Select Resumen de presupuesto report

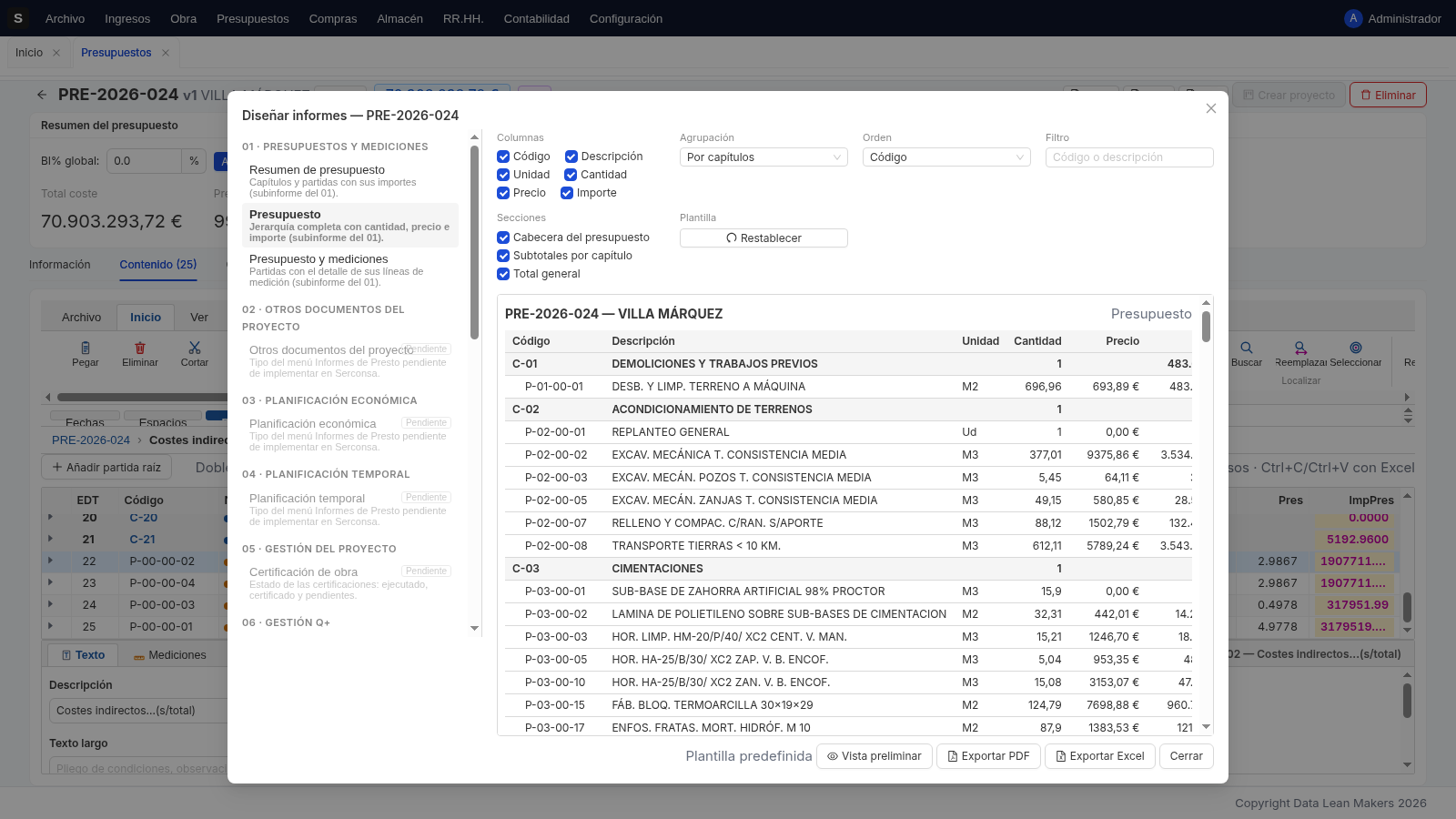pos(350,181)
